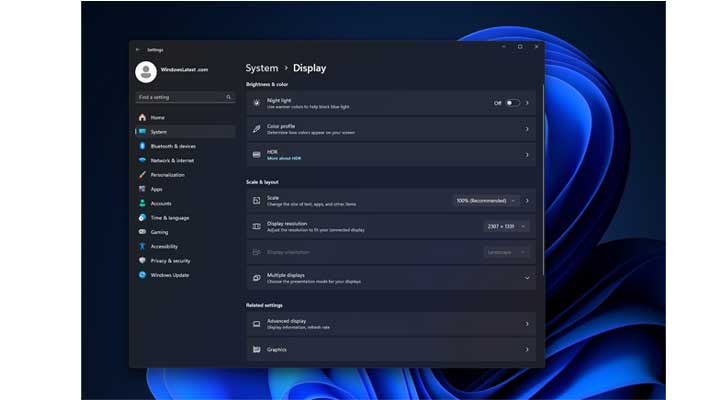Click the HDR display icon

coord(257,155)
